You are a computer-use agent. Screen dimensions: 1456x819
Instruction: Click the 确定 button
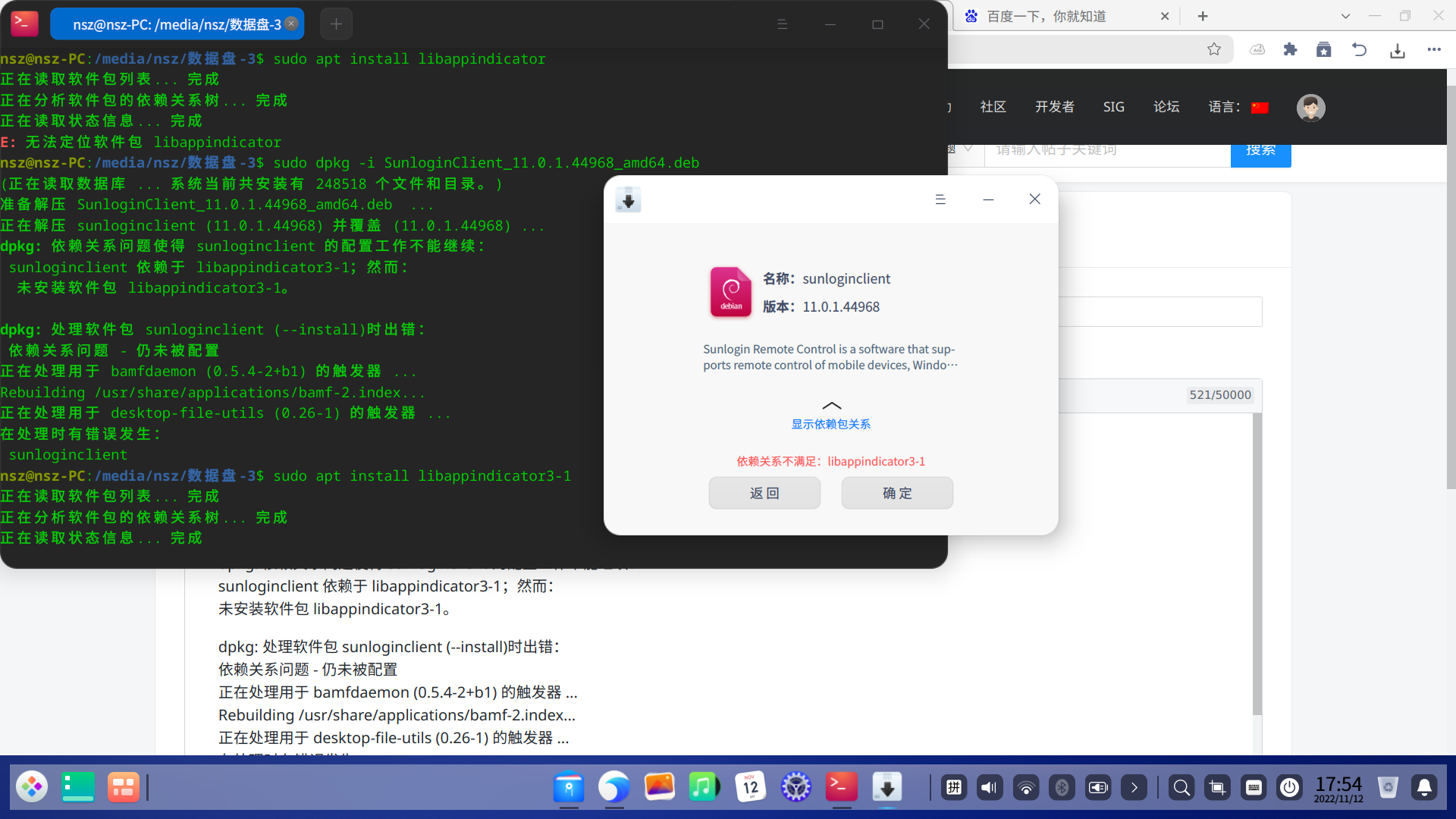[897, 493]
